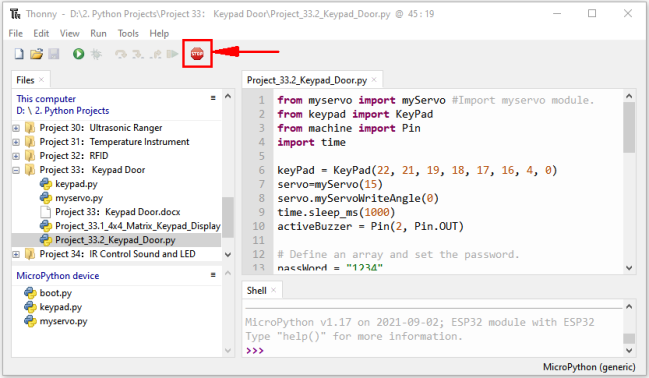Open the File menu
This screenshot has height=378, width=649.
coord(15,34)
